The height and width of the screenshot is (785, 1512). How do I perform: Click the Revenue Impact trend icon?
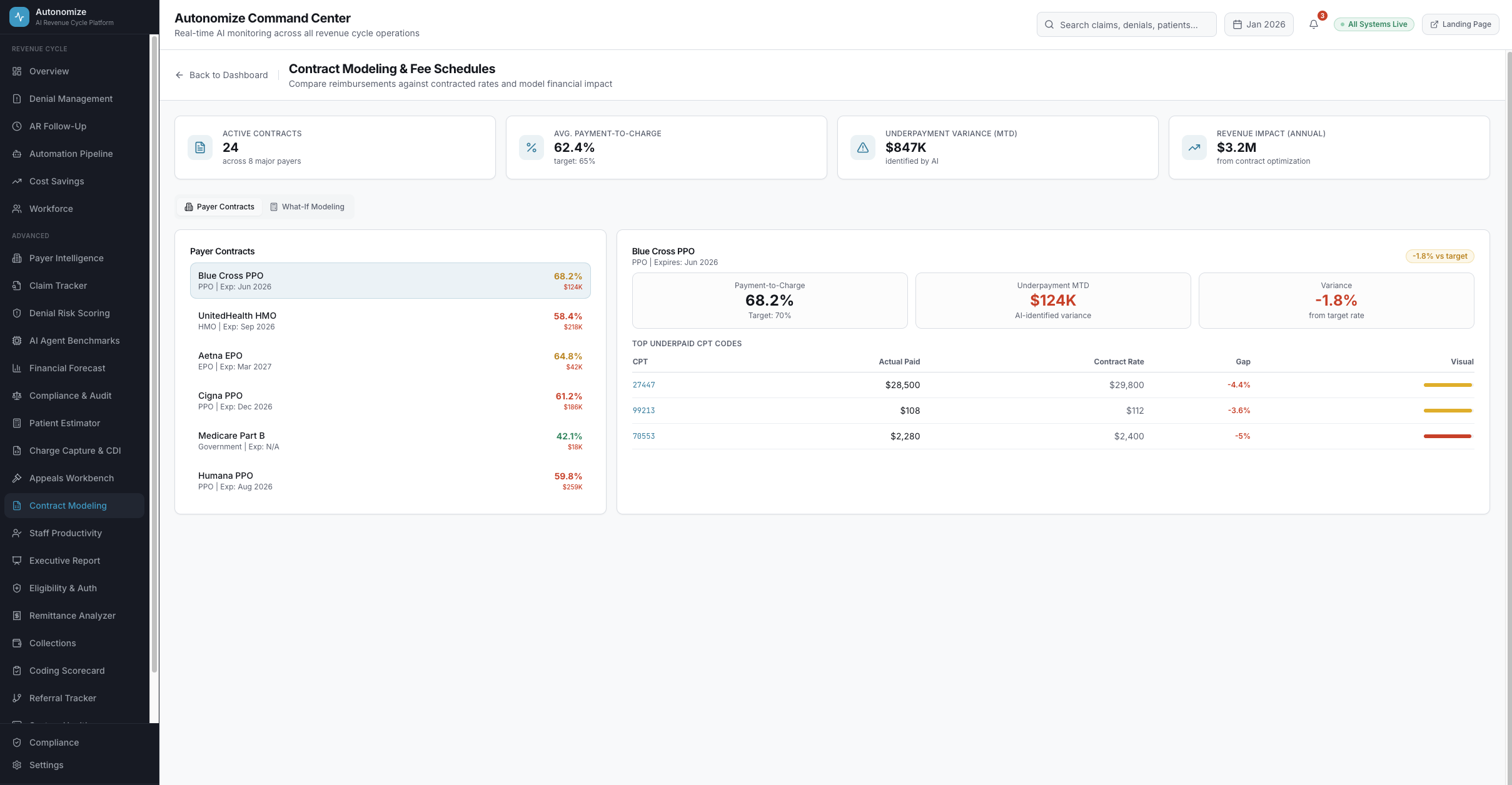pyautogui.click(x=1194, y=147)
